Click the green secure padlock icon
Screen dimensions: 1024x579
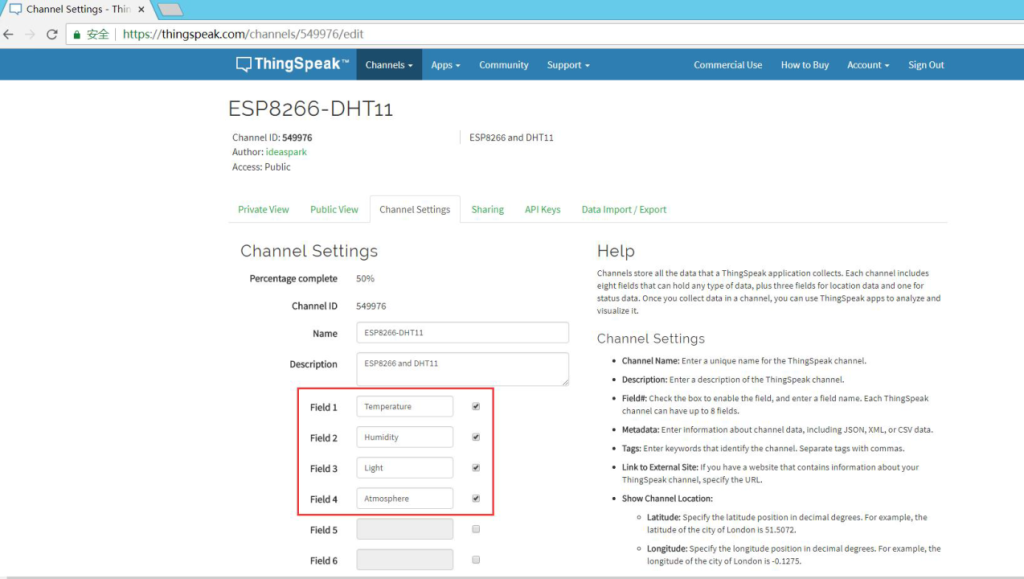point(77,35)
